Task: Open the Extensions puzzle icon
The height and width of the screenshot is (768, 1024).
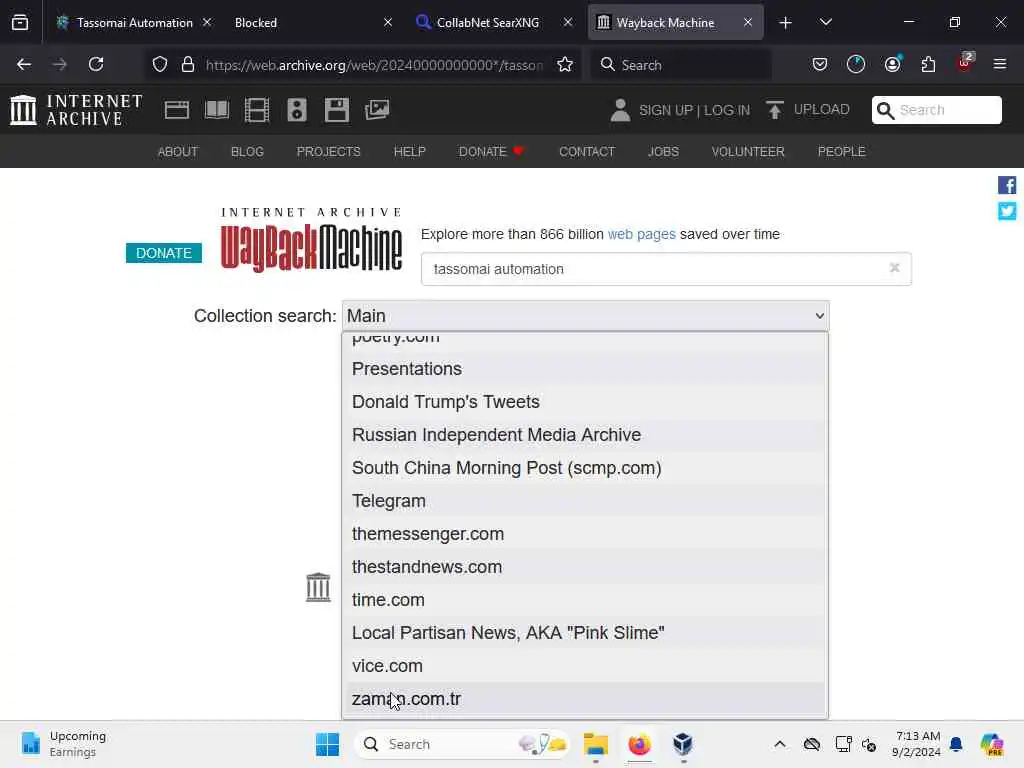Action: (x=928, y=64)
